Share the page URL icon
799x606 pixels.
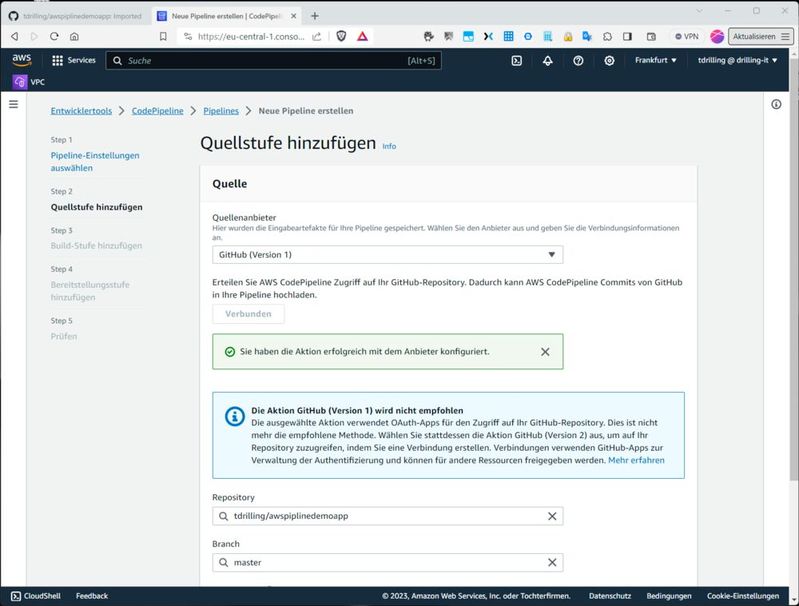click(x=316, y=36)
